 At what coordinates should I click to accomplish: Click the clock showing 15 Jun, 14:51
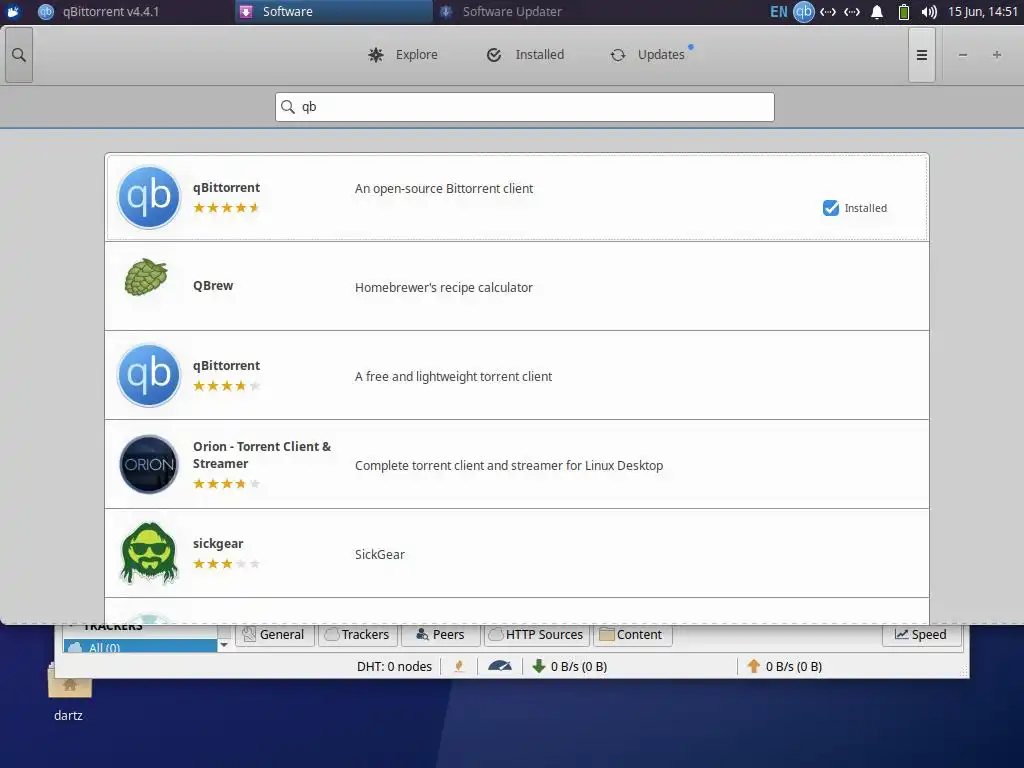pyautogui.click(x=982, y=12)
